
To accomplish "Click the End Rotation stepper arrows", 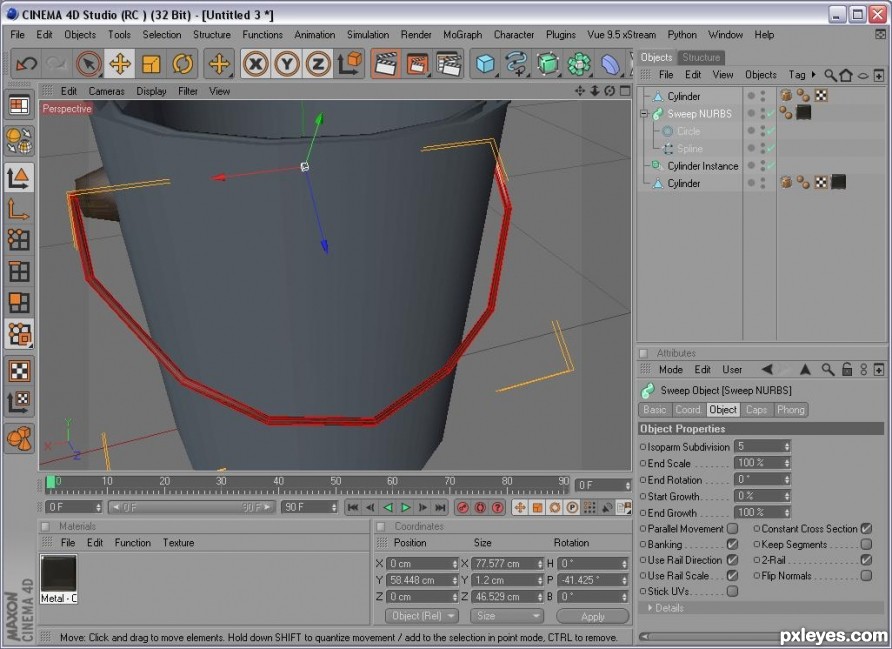I will [787, 479].
